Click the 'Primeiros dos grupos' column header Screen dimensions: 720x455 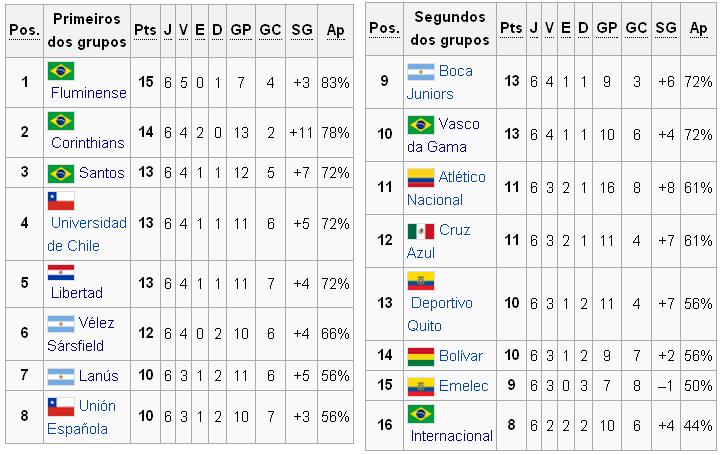87,30
